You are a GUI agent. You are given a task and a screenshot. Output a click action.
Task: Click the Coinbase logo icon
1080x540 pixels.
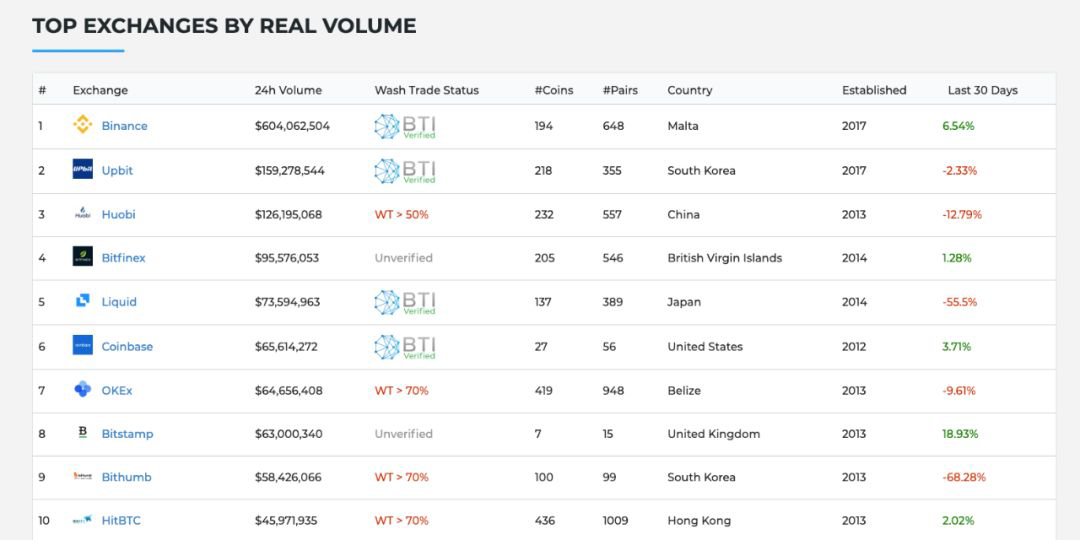[x=83, y=346]
